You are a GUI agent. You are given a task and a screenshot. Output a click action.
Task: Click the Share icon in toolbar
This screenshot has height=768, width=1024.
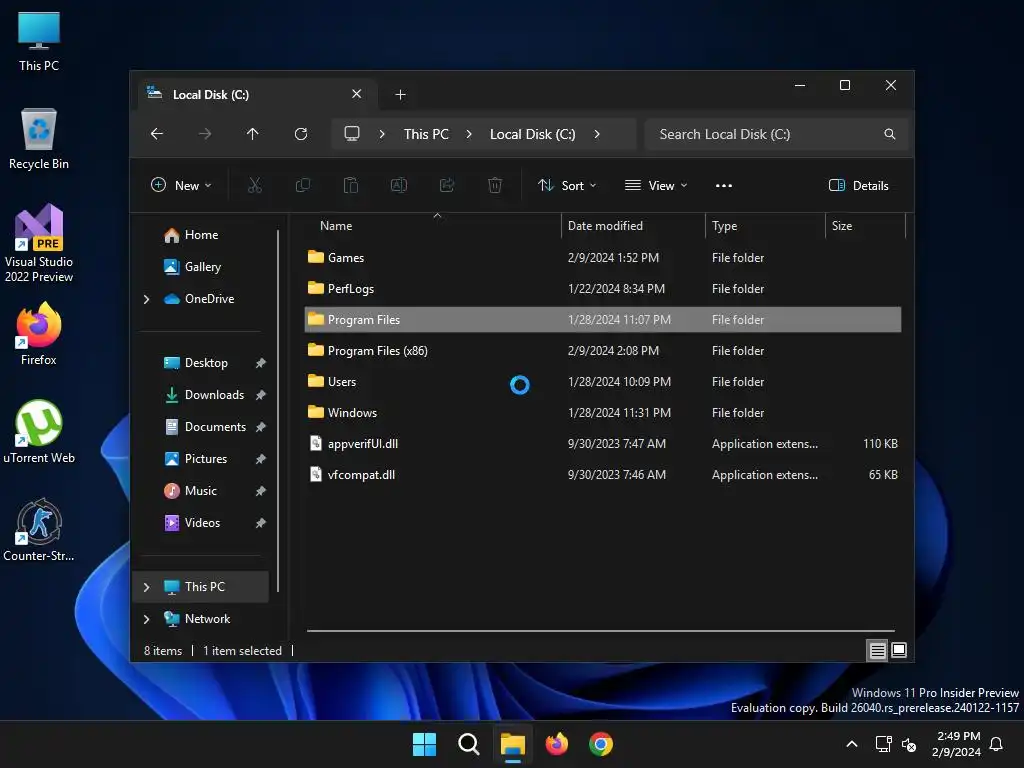click(447, 185)
